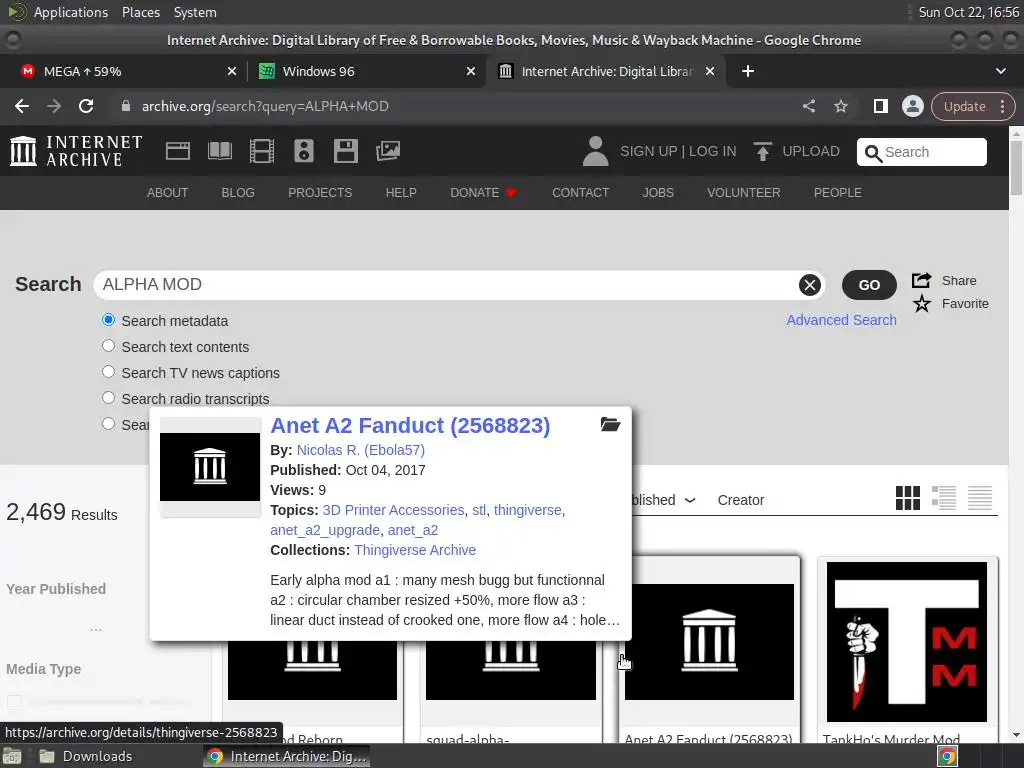Switch to compact list view
The width and height of the screenshot is (1024, 768).
point(980,498)
